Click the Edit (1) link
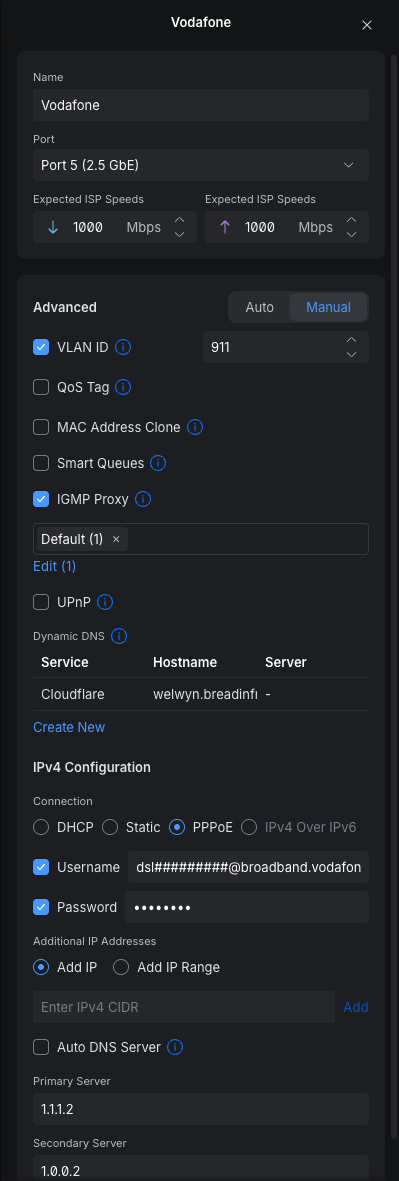 tap(54, 566)
